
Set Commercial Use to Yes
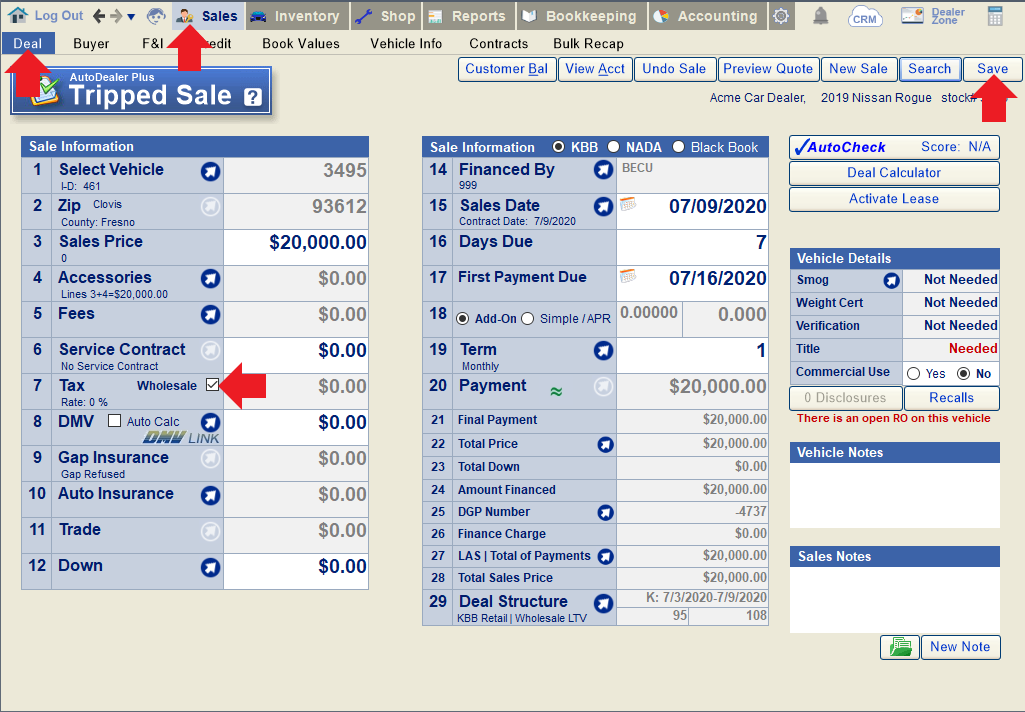point(913,373)
